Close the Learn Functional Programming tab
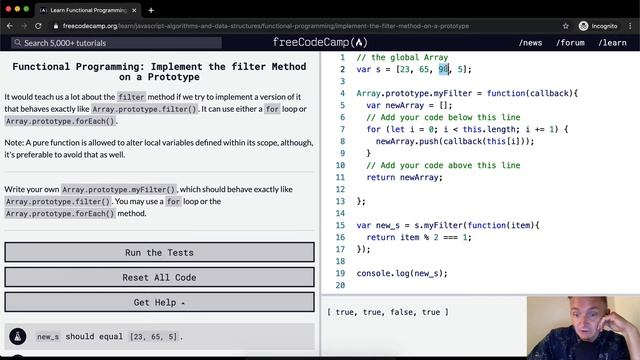The height and width of the screenshot is (360, 640). point(134,11)
